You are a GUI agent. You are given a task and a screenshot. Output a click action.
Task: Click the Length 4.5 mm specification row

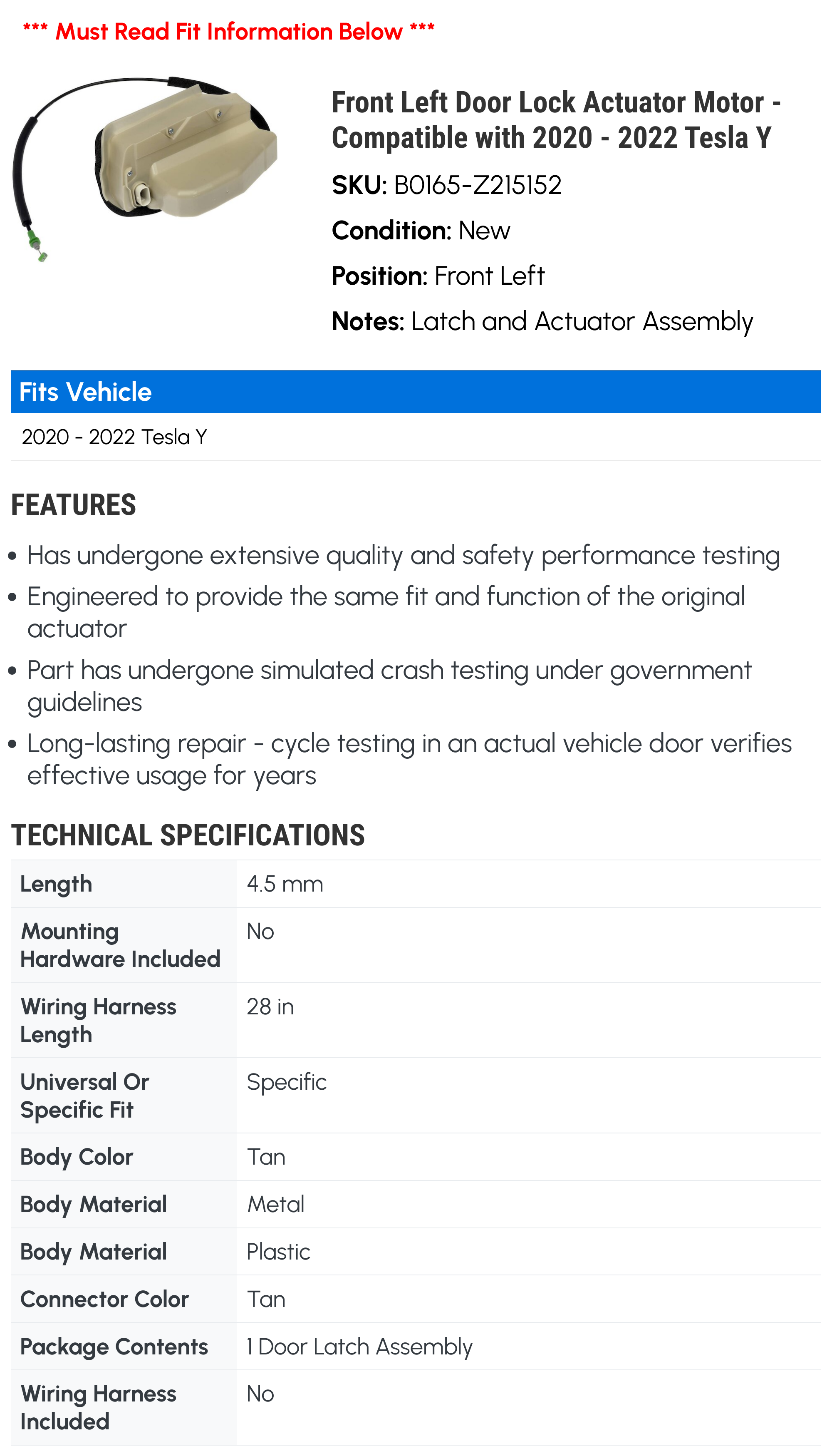coord(416,884)
